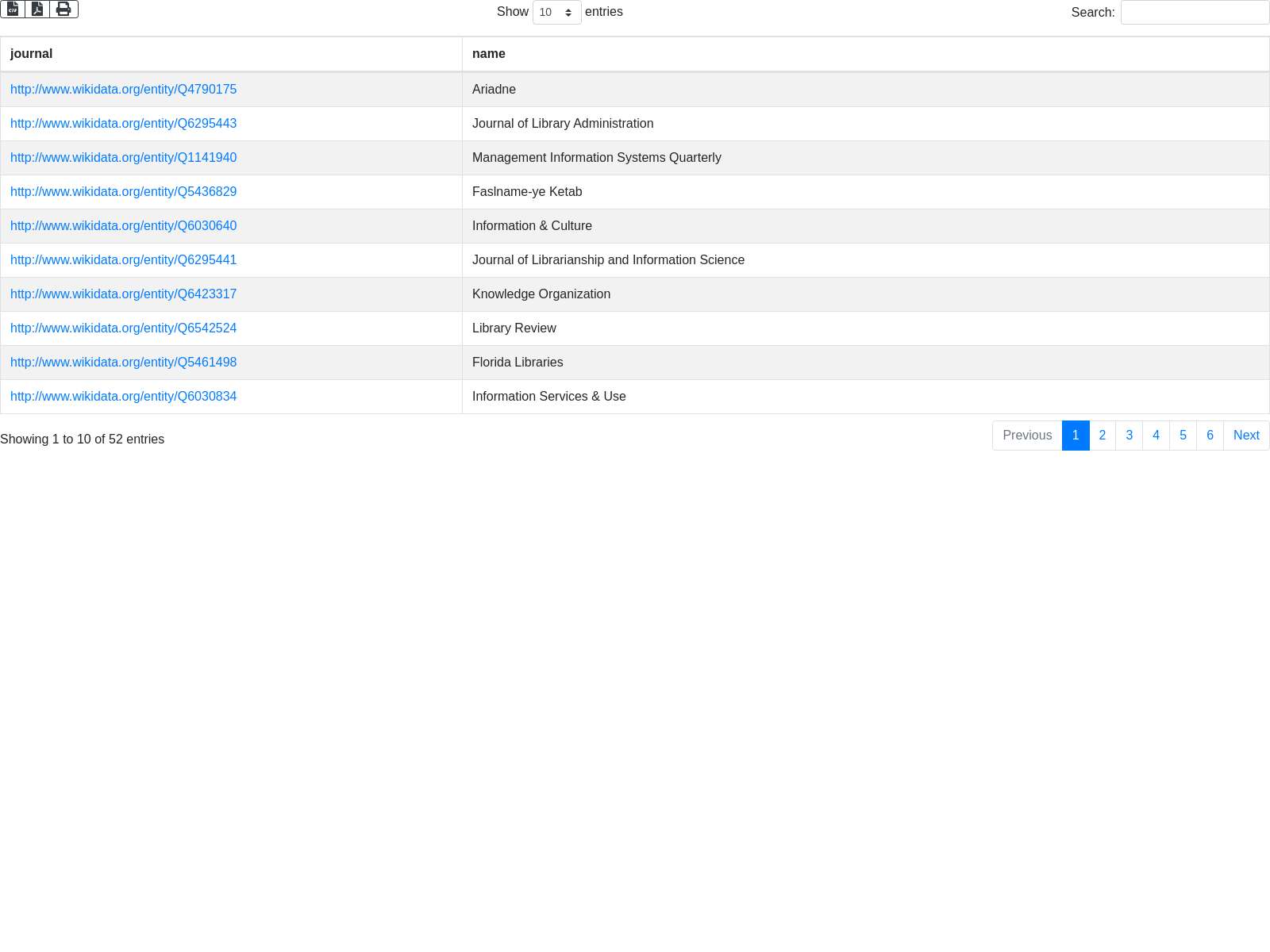The image size is (1270, 952).
Task: Sort table by journal column header
Action: [32, 54]
